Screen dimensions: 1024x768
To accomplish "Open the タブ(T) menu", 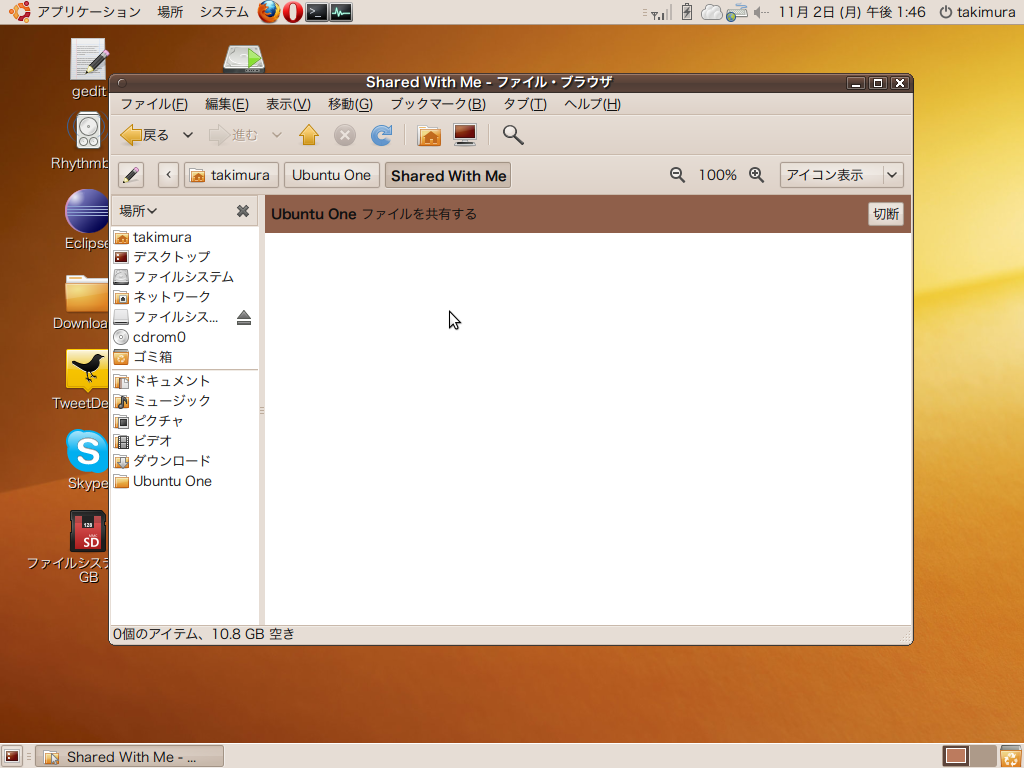I will coord(524,104).
